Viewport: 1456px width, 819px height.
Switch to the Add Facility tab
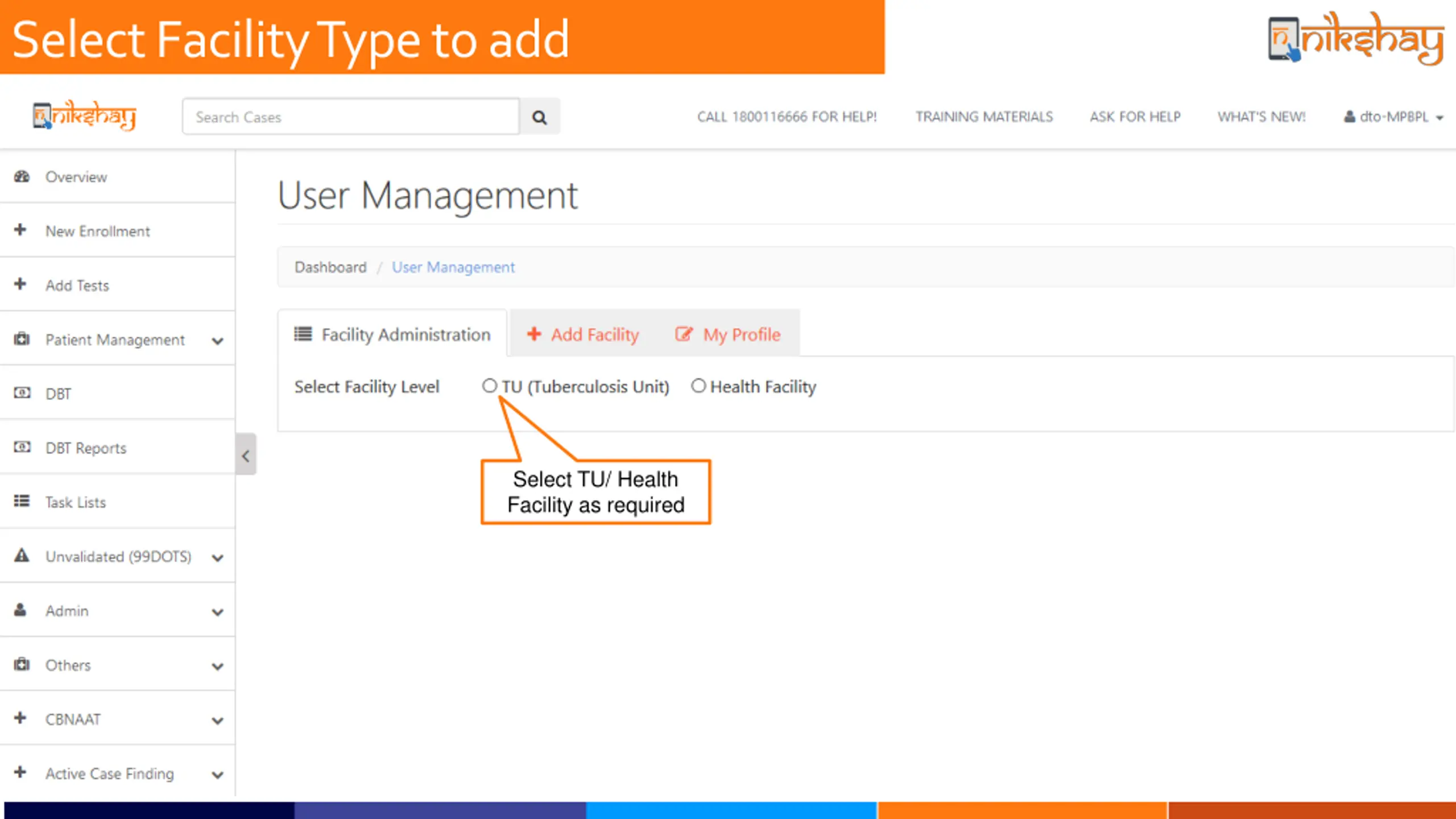tap(583, 334)
